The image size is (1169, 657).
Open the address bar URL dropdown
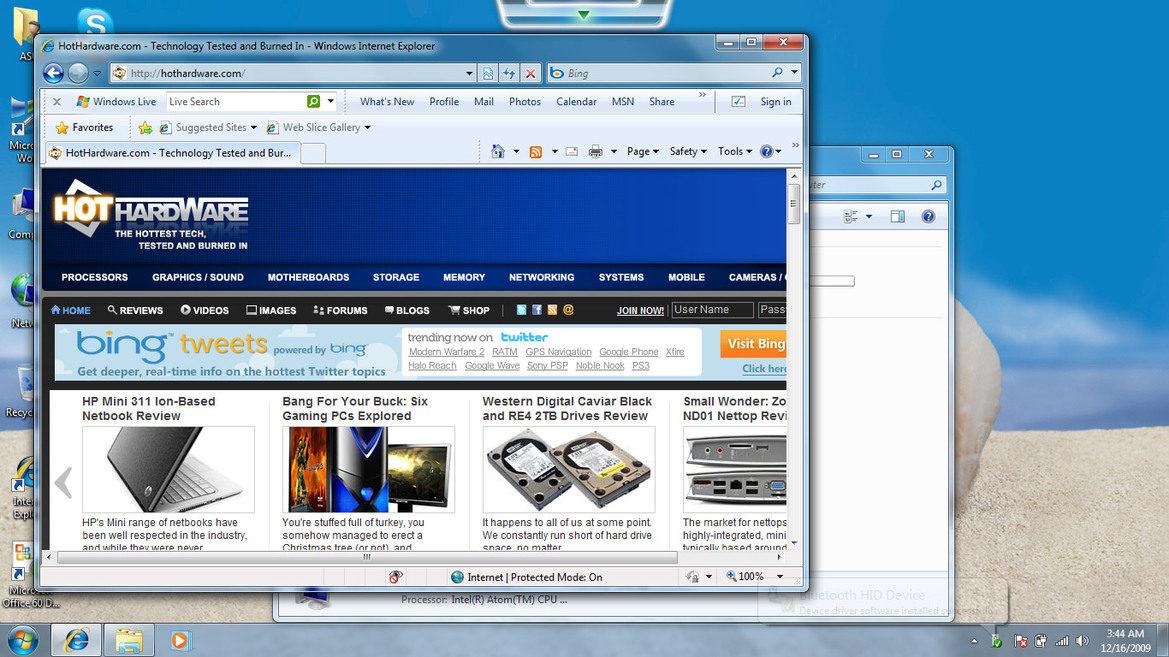pyautogui.click(x=469, y=73)
